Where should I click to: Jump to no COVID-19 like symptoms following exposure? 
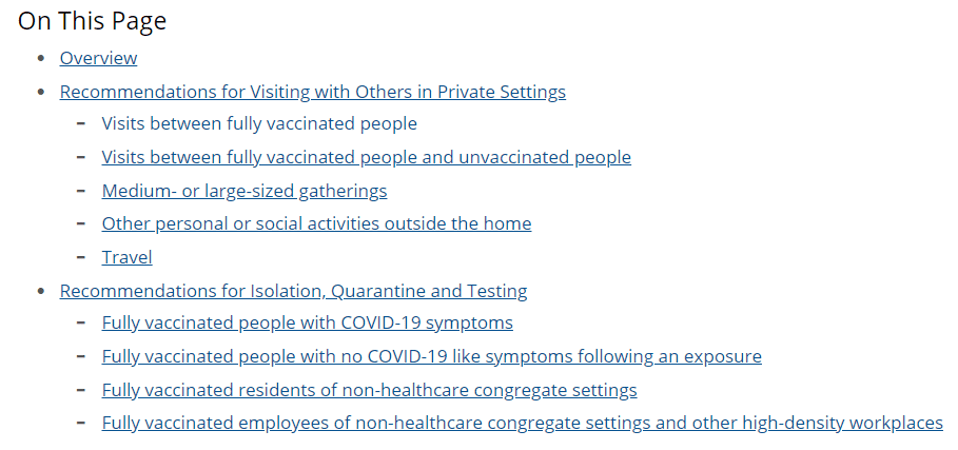coord(431,356)
